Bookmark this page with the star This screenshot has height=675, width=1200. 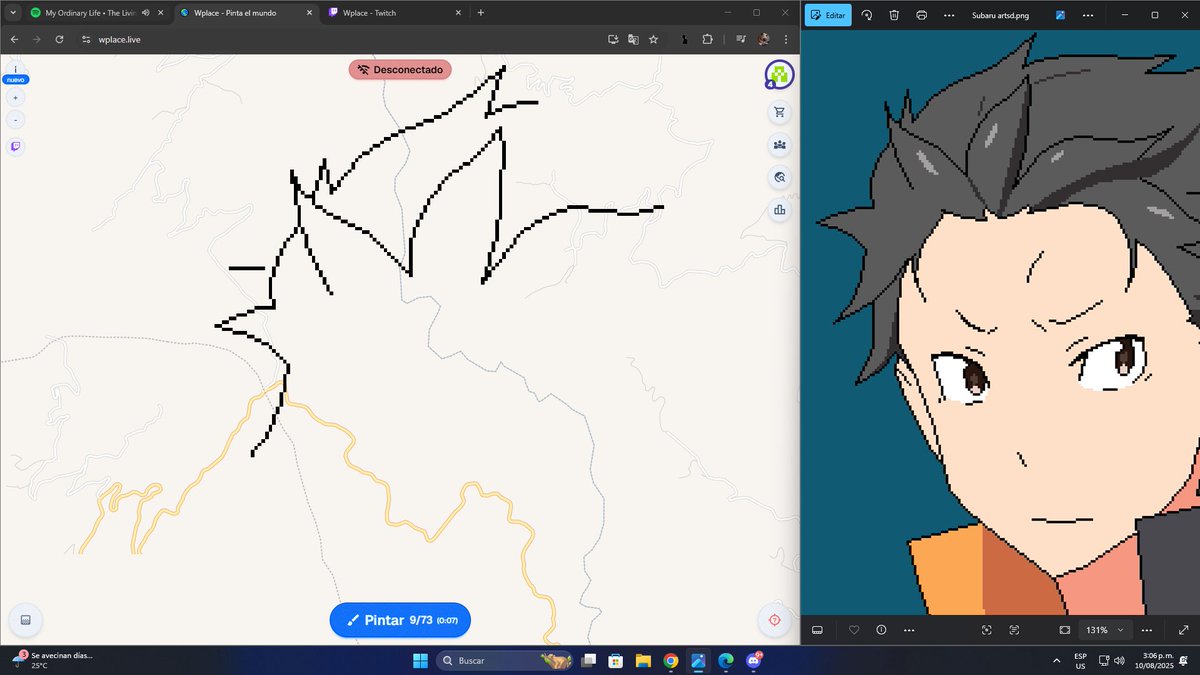point(653,39)
